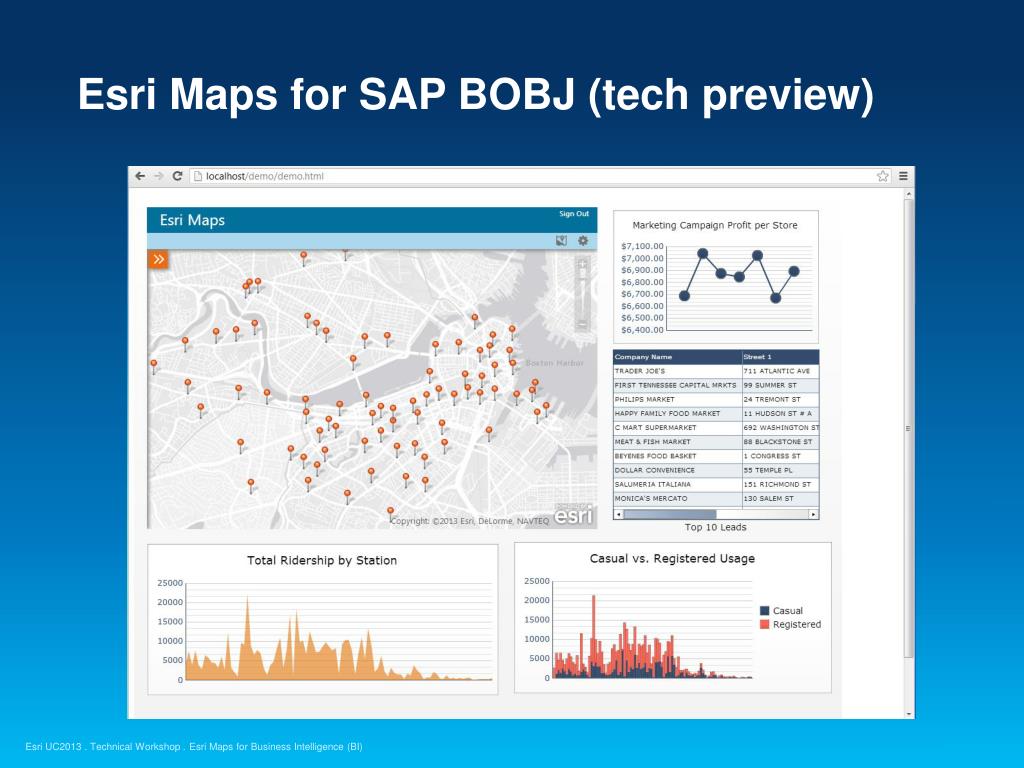Click the highest point on profit line chart
This screenshot has height=768, width=1024.
[x=703, y=253]
